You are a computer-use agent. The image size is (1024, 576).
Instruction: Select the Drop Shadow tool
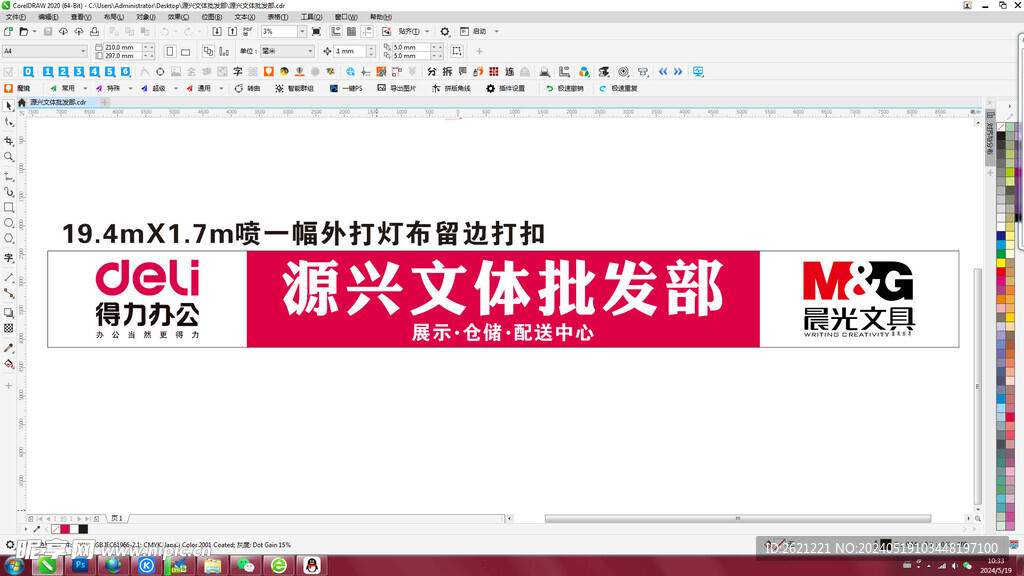point(8,313)
